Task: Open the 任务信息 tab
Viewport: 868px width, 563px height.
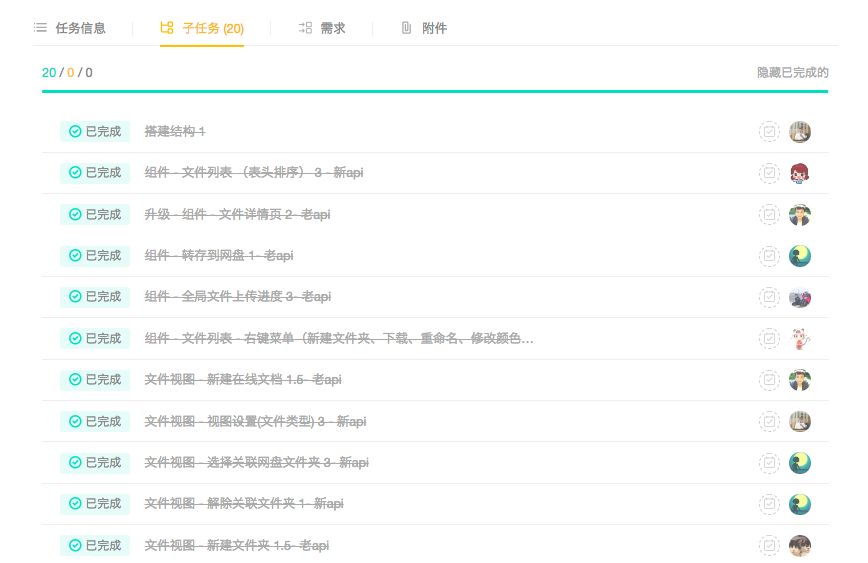Action: (70, 28)
